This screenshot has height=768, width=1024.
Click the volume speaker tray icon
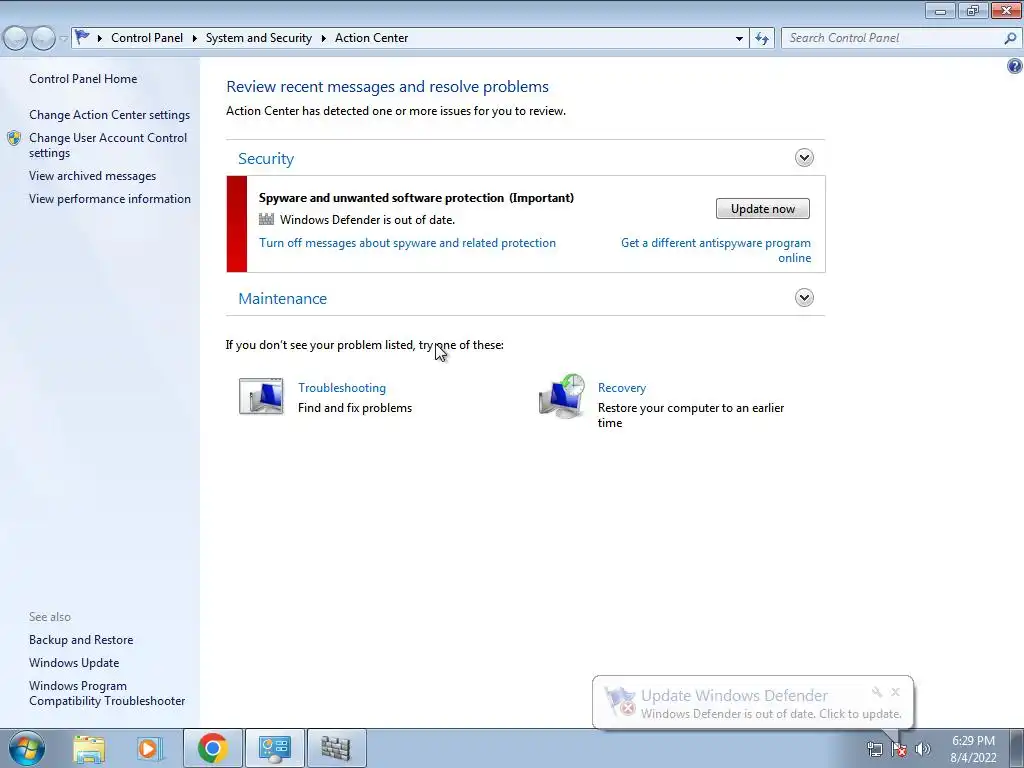click(x=923, y=749)
